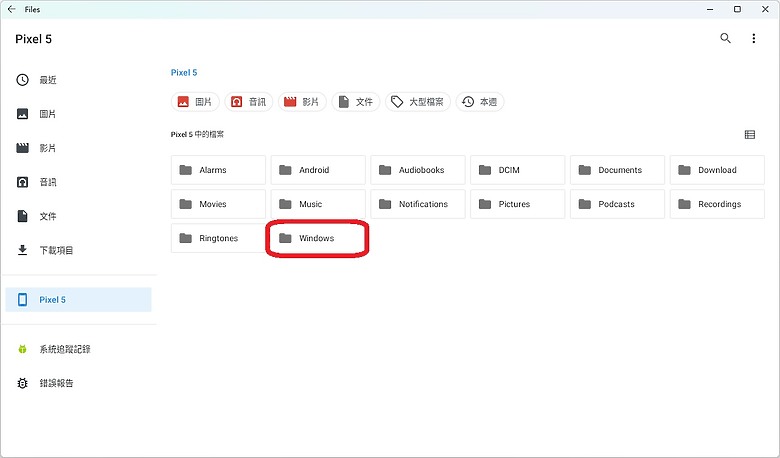This screenshot has height=458, width=780.
Task: Open the Movies folder
Action: click(x=218, y=204)
